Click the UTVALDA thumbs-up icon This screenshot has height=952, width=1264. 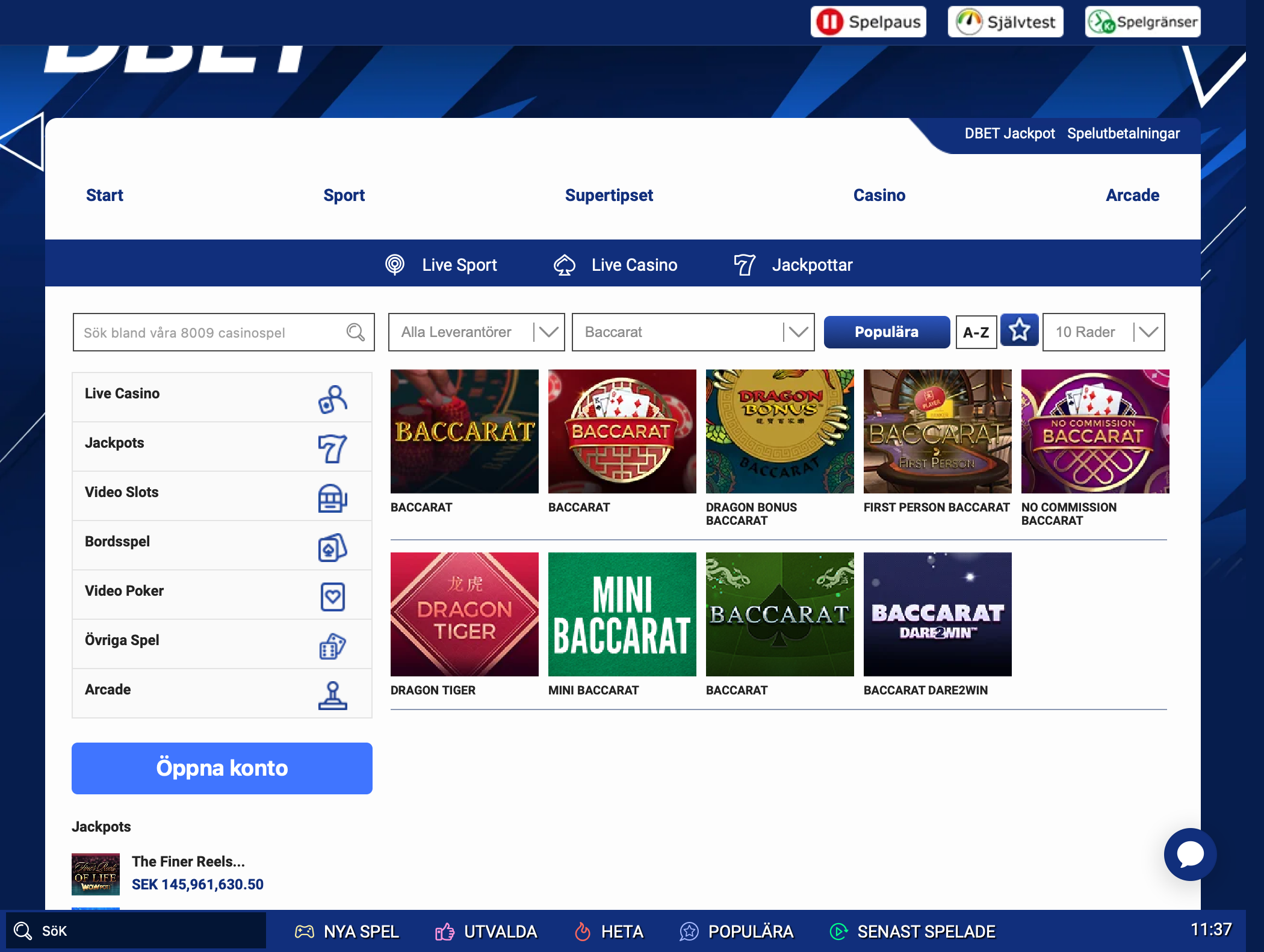tap(445, 932)
